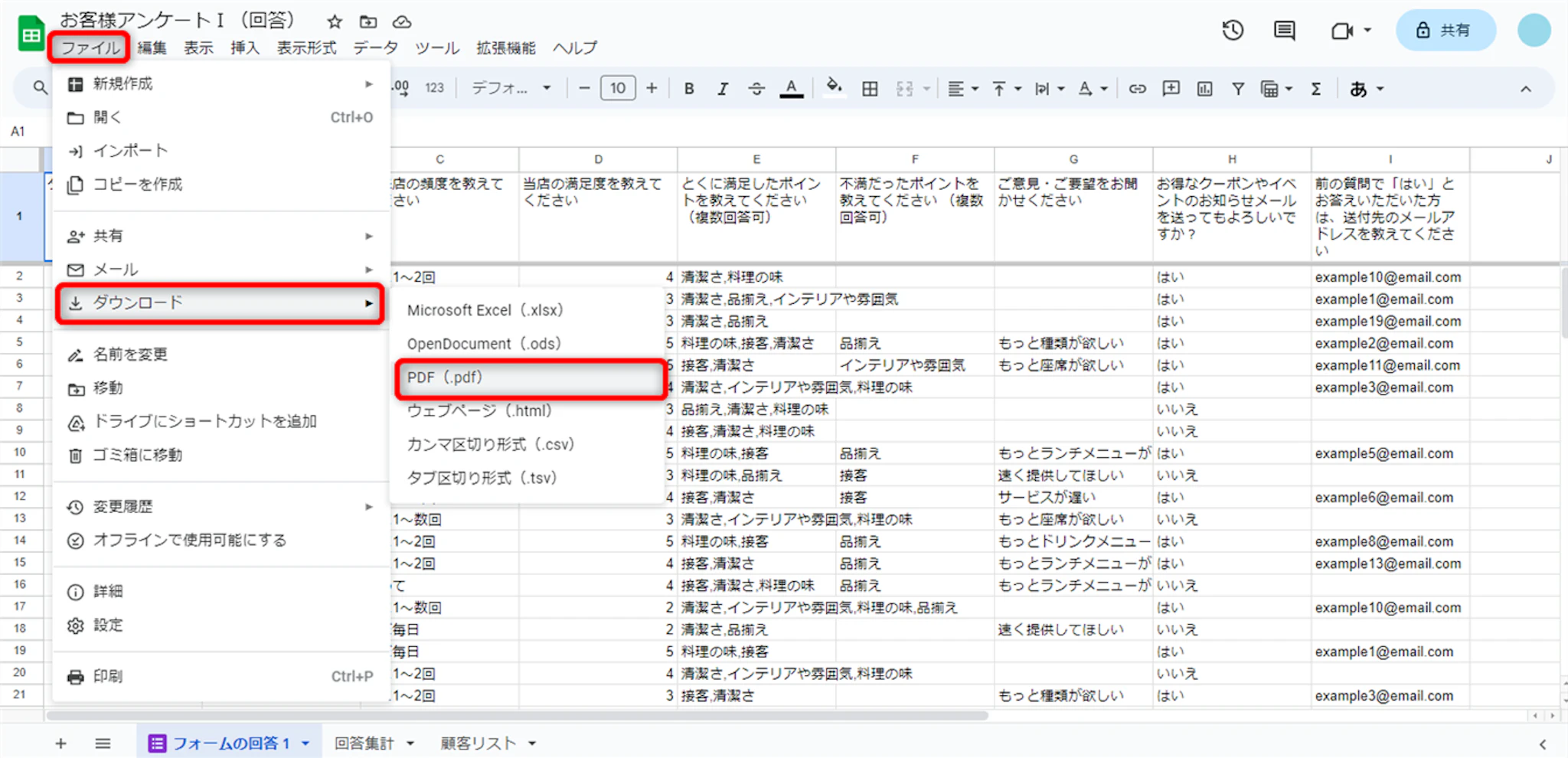Click the functions sigma icon
Screen dimensions: 1568x758
[1315, 89]
